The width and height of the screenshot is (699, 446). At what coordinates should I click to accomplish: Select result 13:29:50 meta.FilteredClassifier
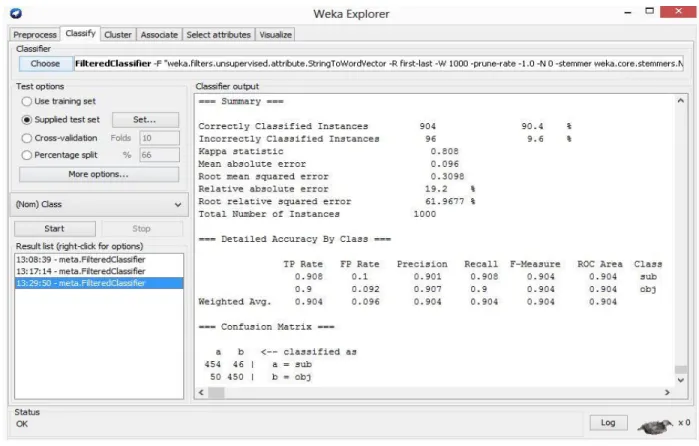pyautogui.click(x=99, y=283)
